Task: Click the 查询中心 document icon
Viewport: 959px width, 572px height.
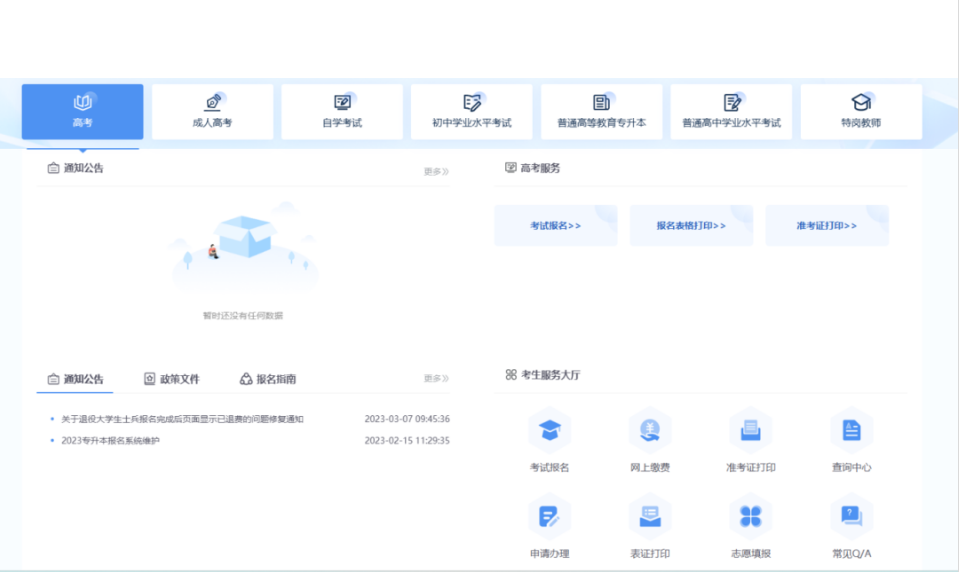Action: pos(851,431)
